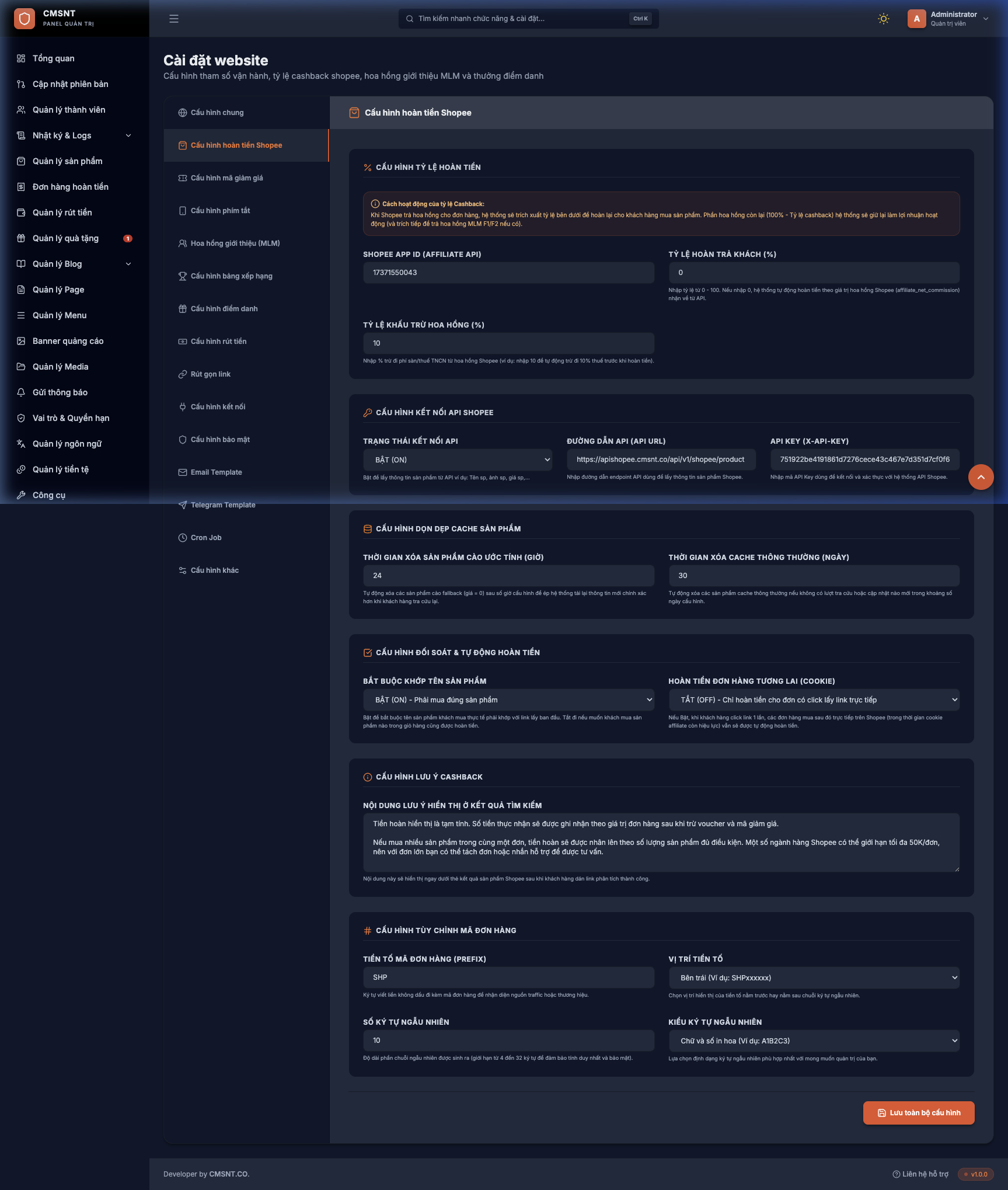
Task: Click the v1.0.0 version badge
Action: point(975,1174)
